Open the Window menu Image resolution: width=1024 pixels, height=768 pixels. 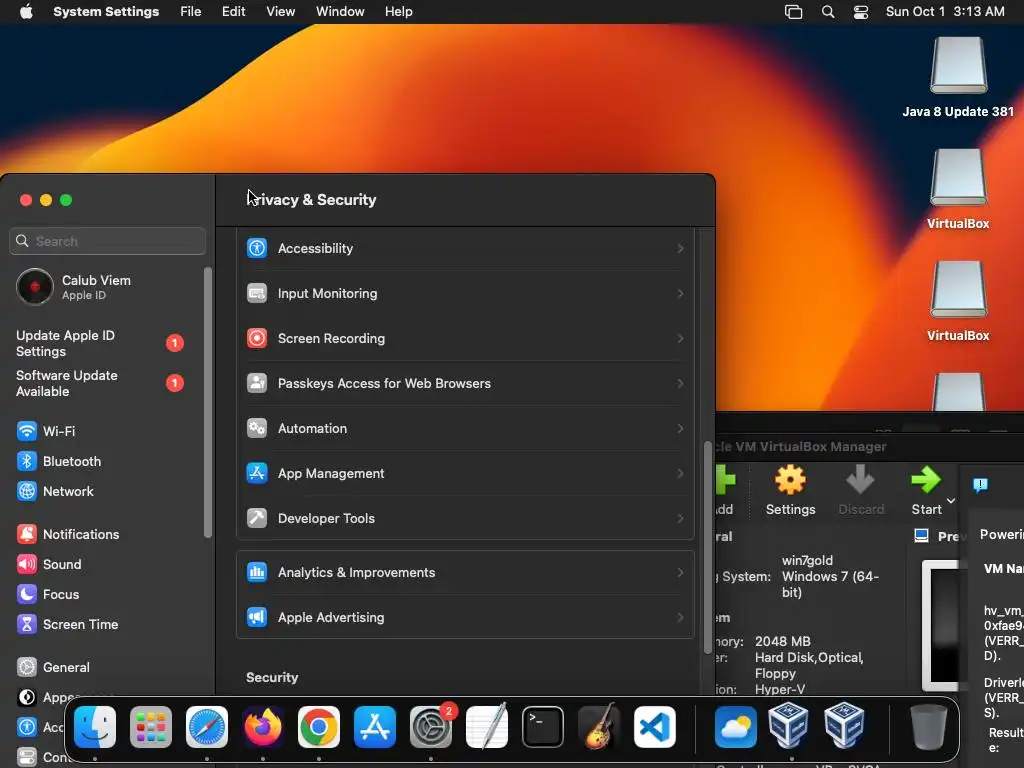click(340, 12)
